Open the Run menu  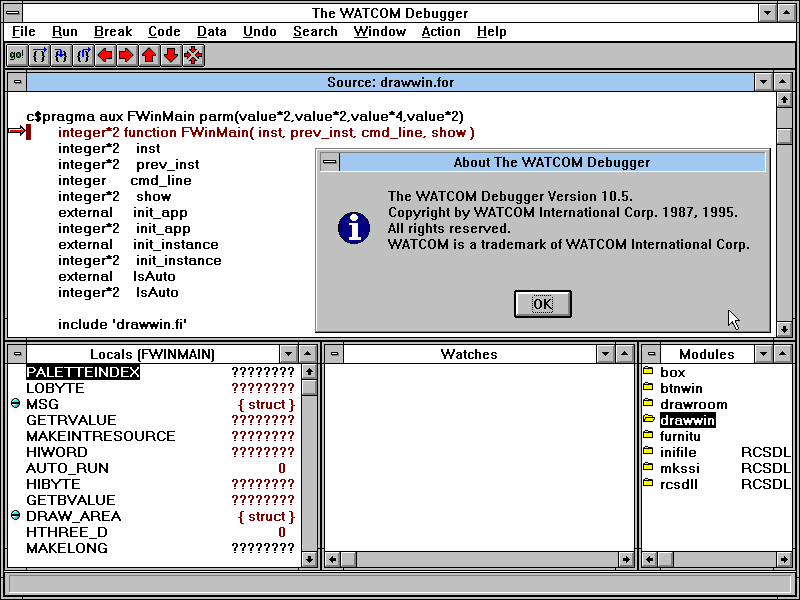pos(65,32)
